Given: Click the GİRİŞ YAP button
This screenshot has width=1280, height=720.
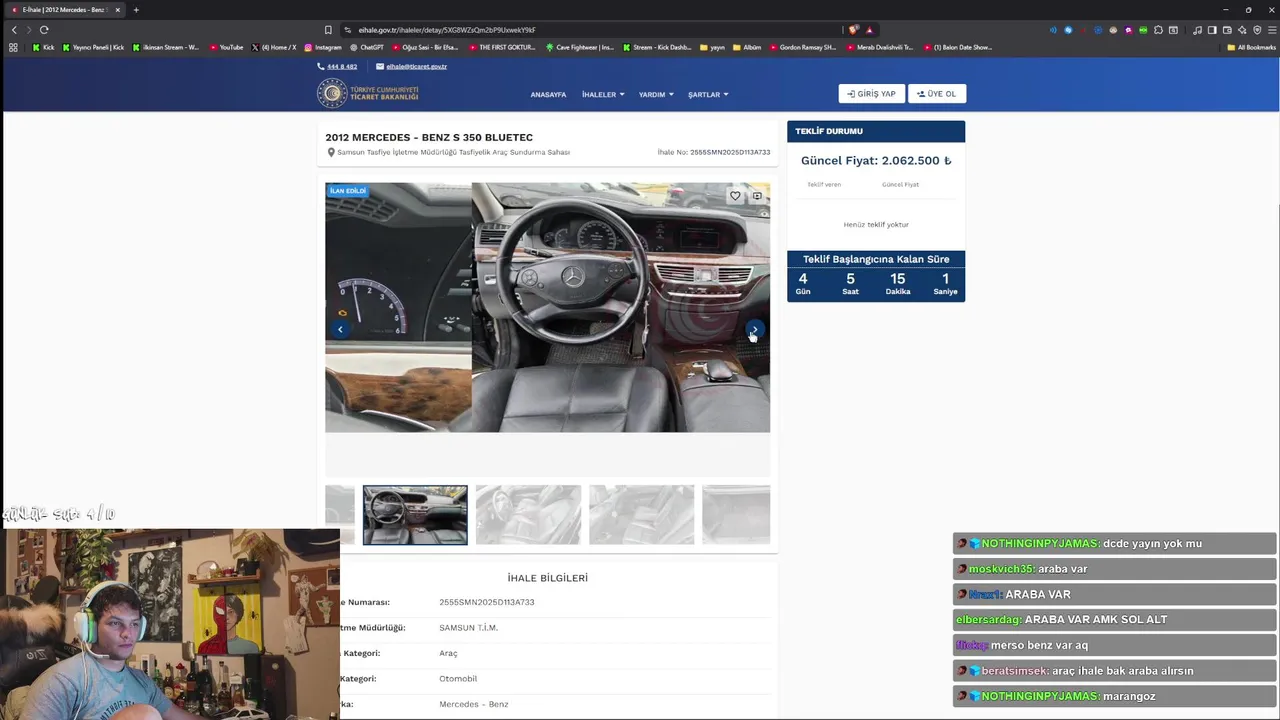Looking at the screenshot, I should 871,94.
